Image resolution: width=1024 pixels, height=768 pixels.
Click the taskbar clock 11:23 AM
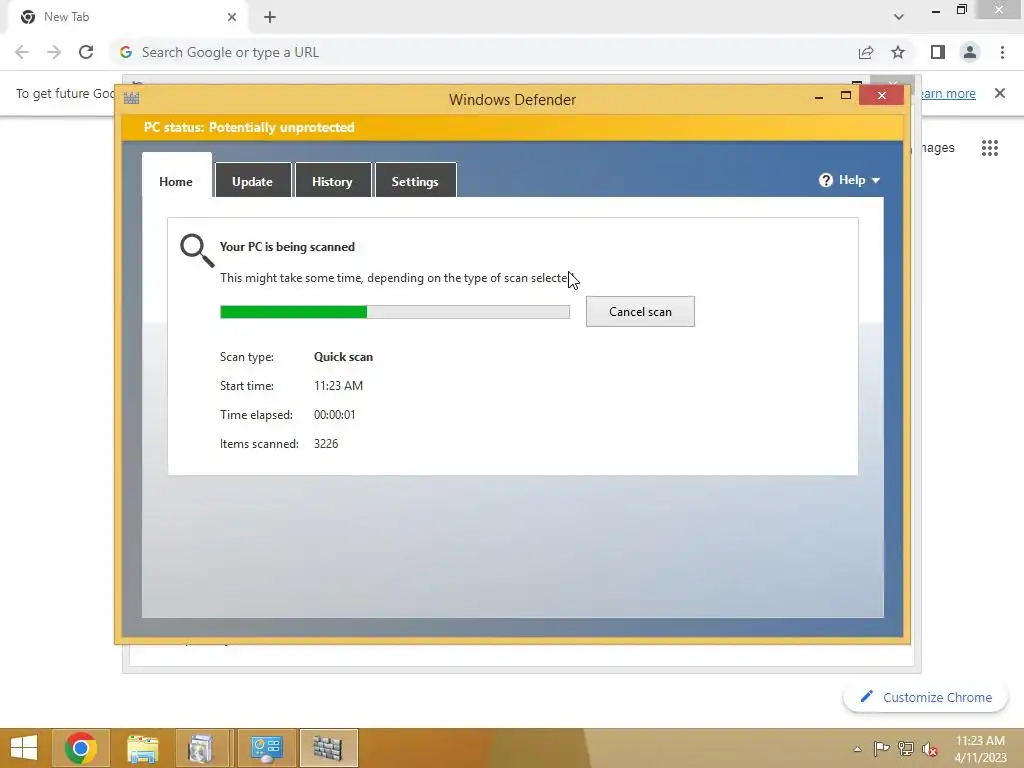(980, 741)
